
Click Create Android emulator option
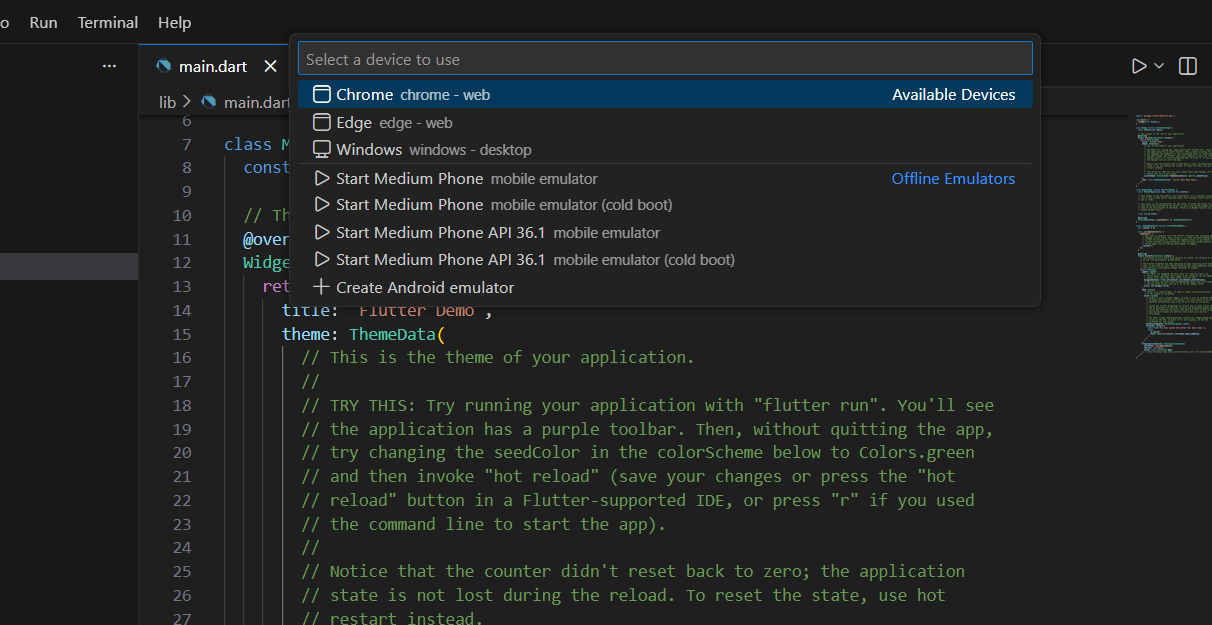click(x=424, y=288)
